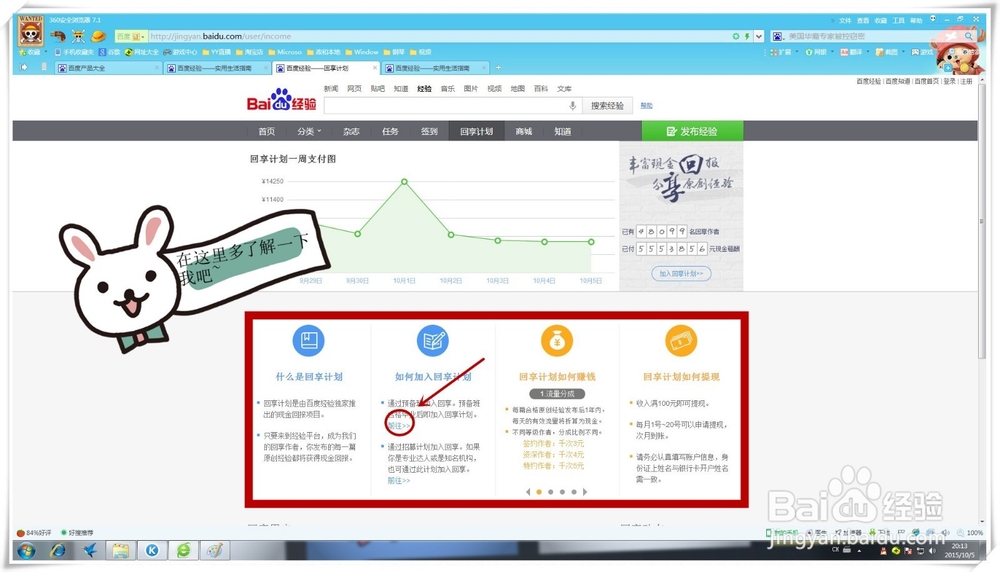This screenshot has width=1000, height=572.
Task: Click the green 发布经验 button
Action: tap(692, 131)
